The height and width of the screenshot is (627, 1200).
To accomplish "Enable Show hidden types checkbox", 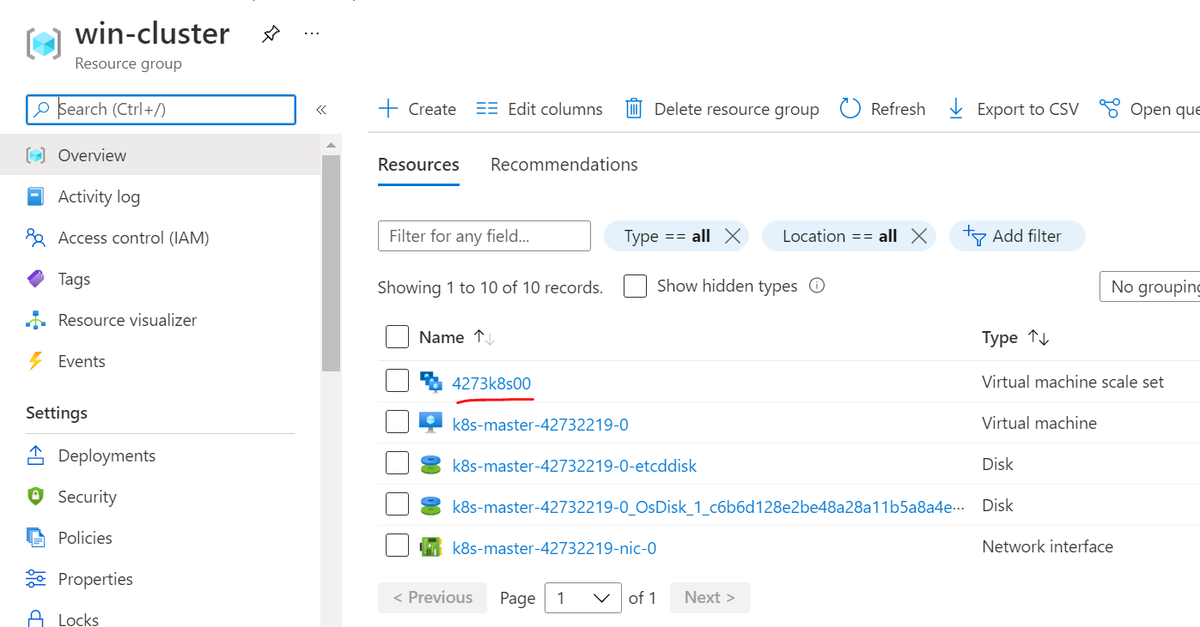I will coord(635,287).
